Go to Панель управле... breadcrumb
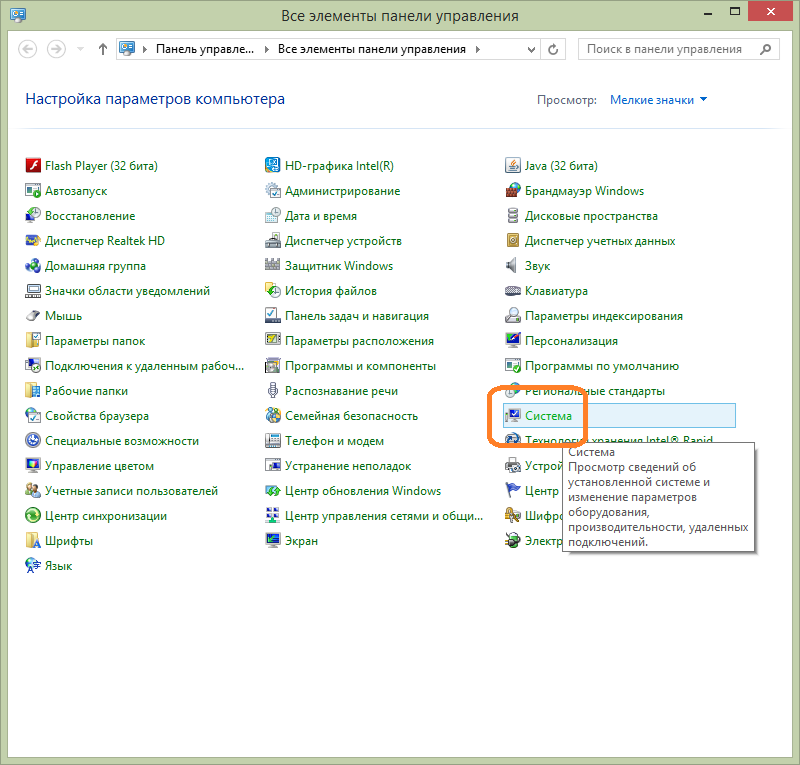 205,49
